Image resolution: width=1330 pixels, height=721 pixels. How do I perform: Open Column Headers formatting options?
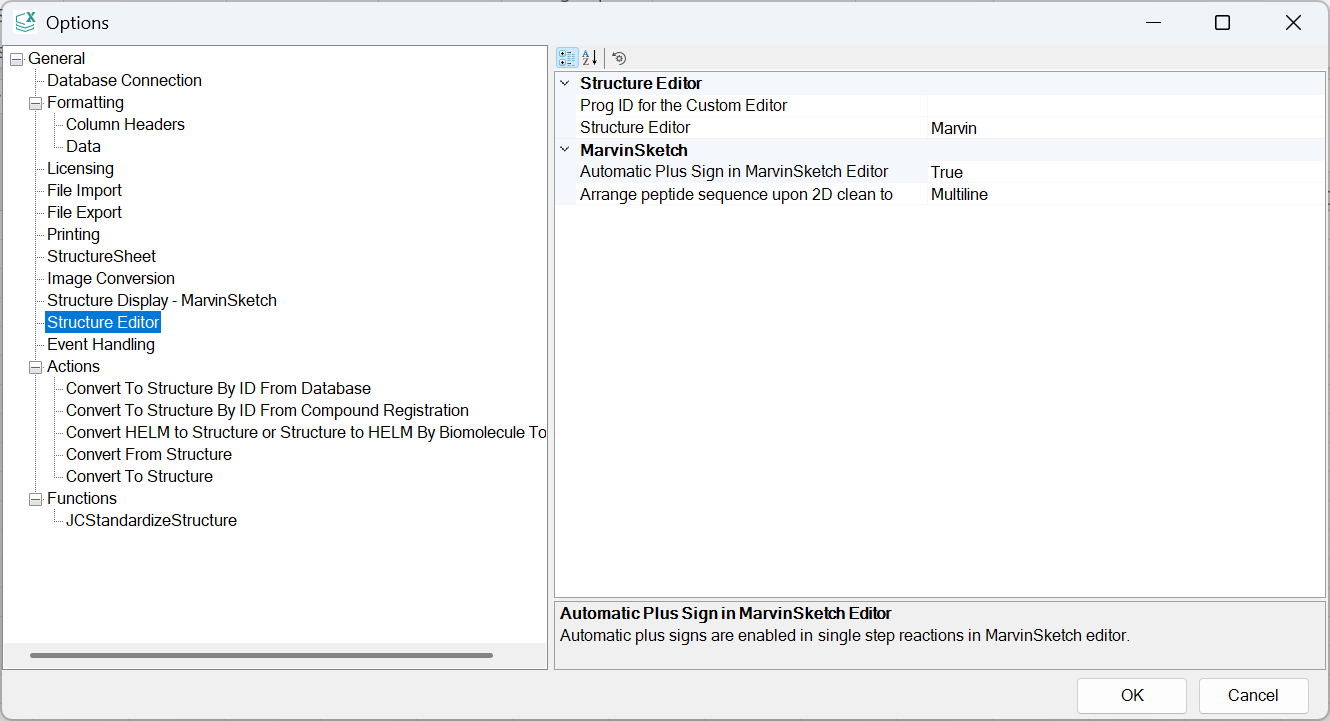pyautogui.click(x=125, y=125)
